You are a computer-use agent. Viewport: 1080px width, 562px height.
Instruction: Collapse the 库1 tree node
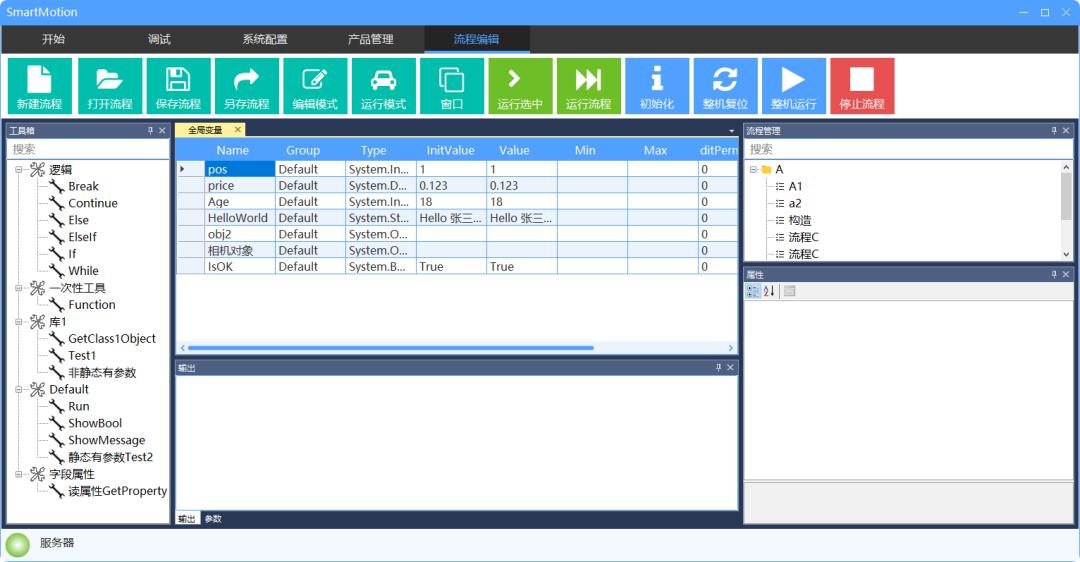click(19, 322)
